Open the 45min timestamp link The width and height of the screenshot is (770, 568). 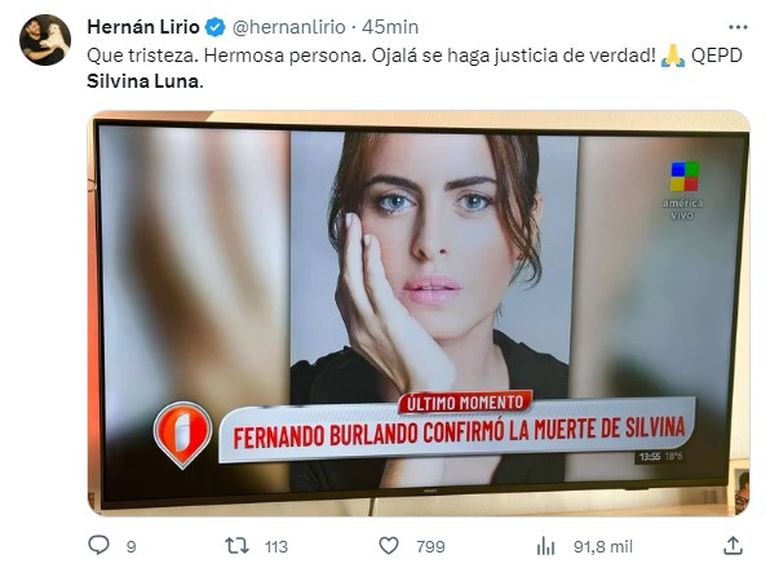(x=390, y=27)
